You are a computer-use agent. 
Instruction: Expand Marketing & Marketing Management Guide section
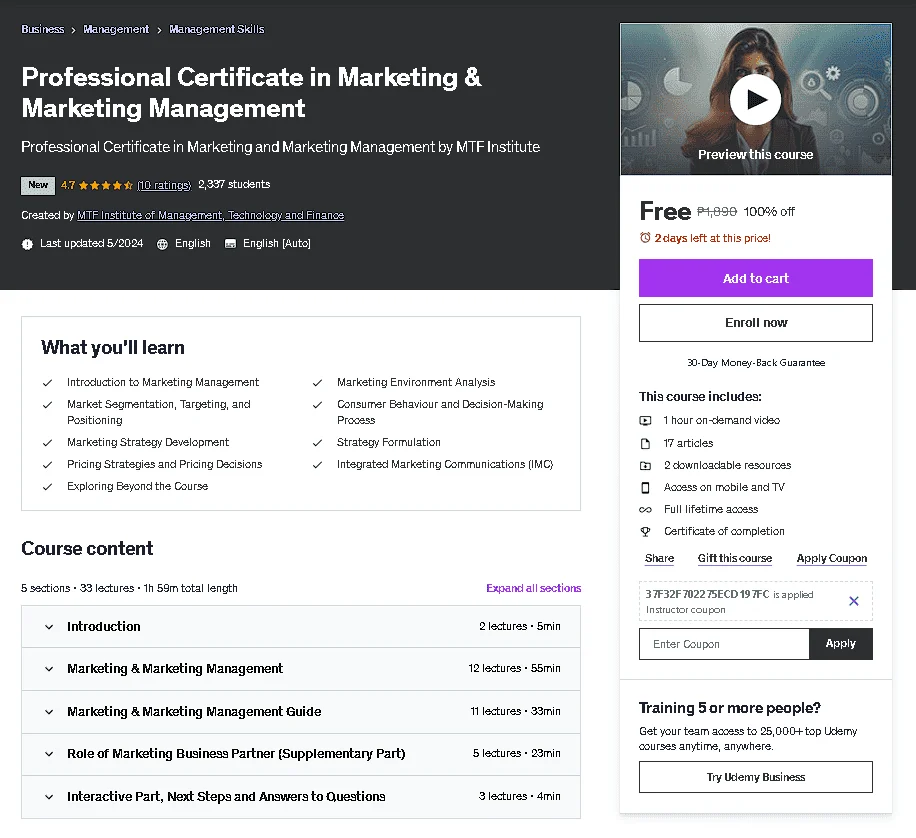click(x=301, y=712)
